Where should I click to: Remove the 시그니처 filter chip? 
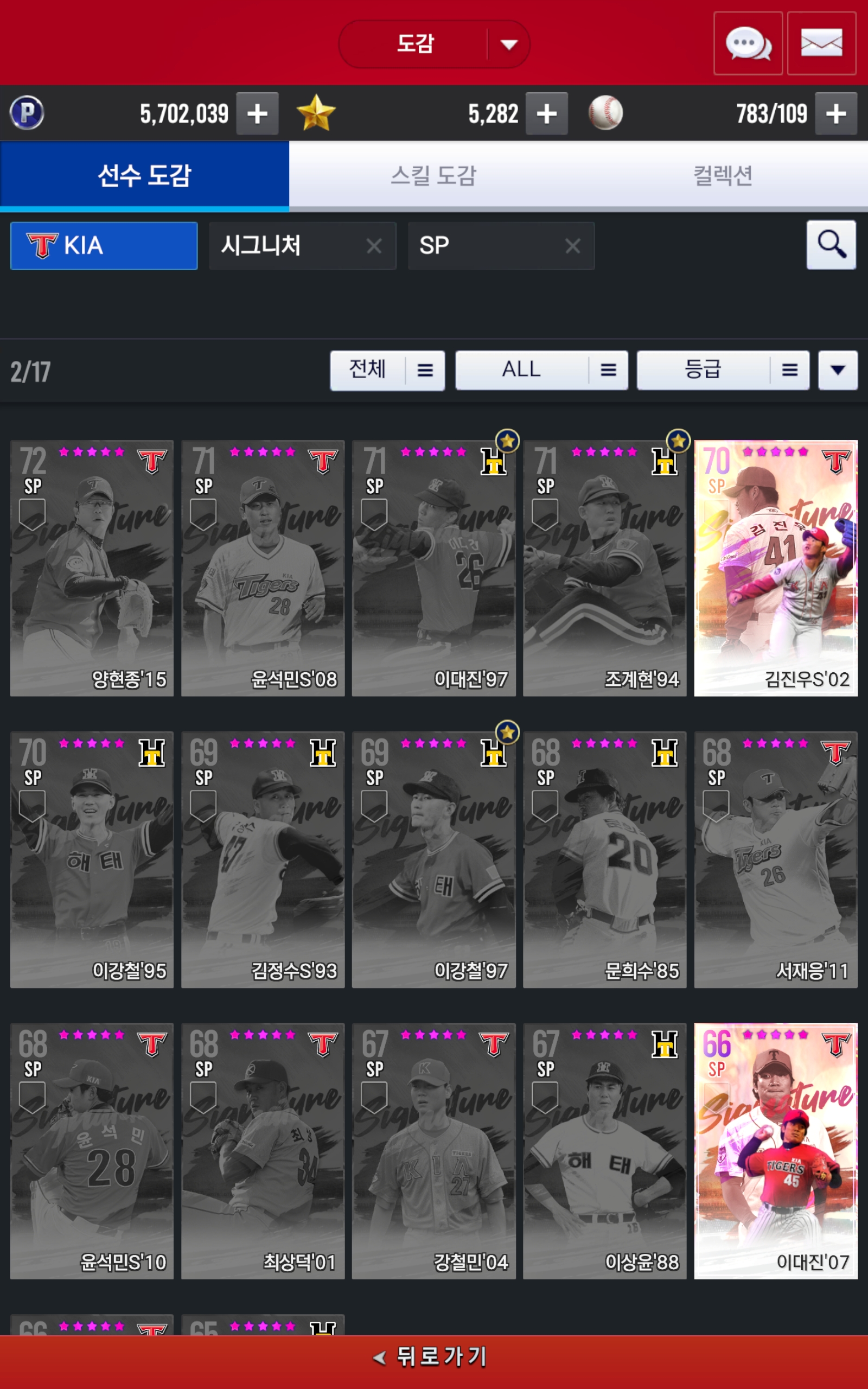click(374, 246)
